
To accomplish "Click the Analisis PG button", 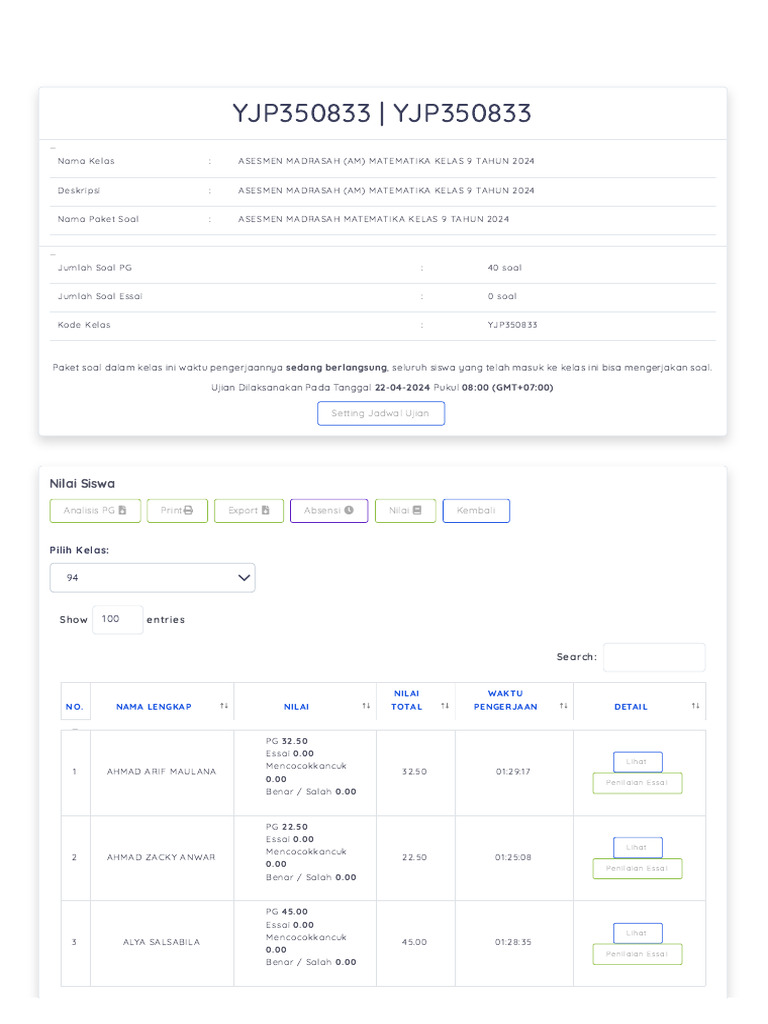I will coord(95,511).
